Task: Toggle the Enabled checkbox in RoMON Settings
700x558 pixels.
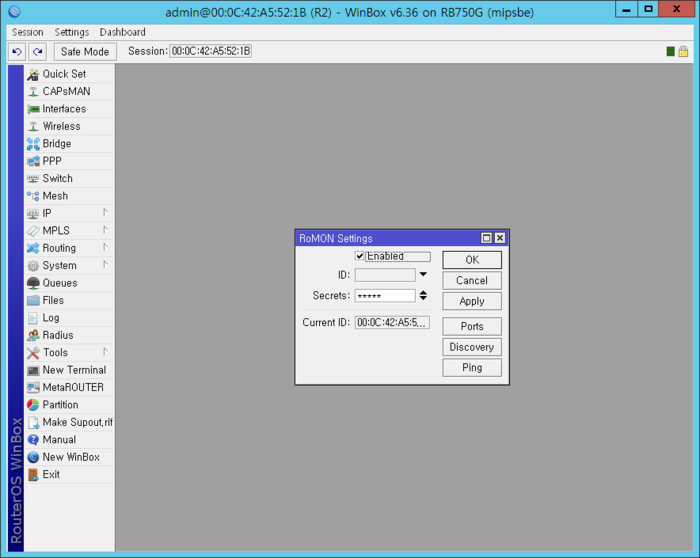Action: click(359, 256)
